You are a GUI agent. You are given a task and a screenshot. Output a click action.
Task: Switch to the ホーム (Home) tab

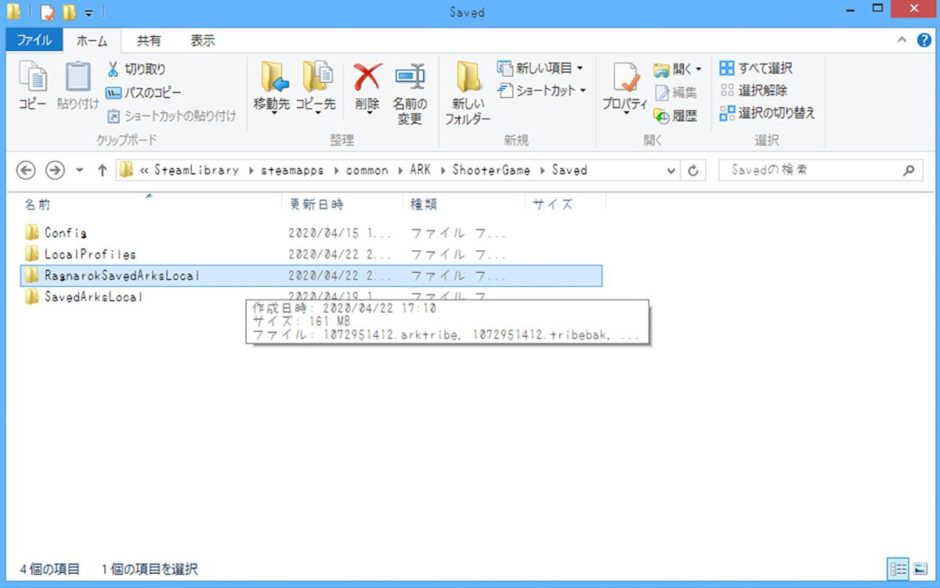[92, 41]
